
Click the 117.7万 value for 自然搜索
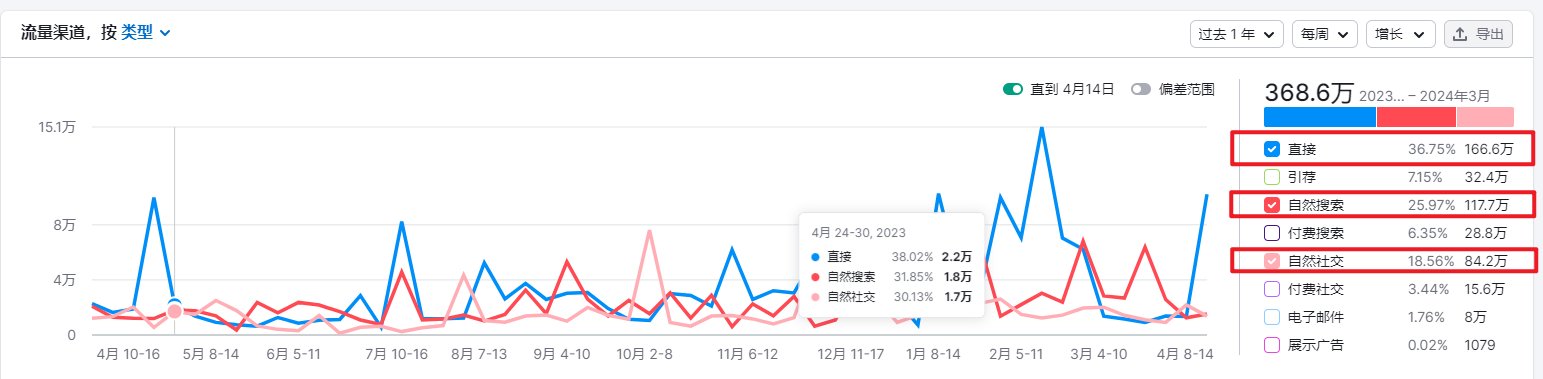tap(1486, 205)
